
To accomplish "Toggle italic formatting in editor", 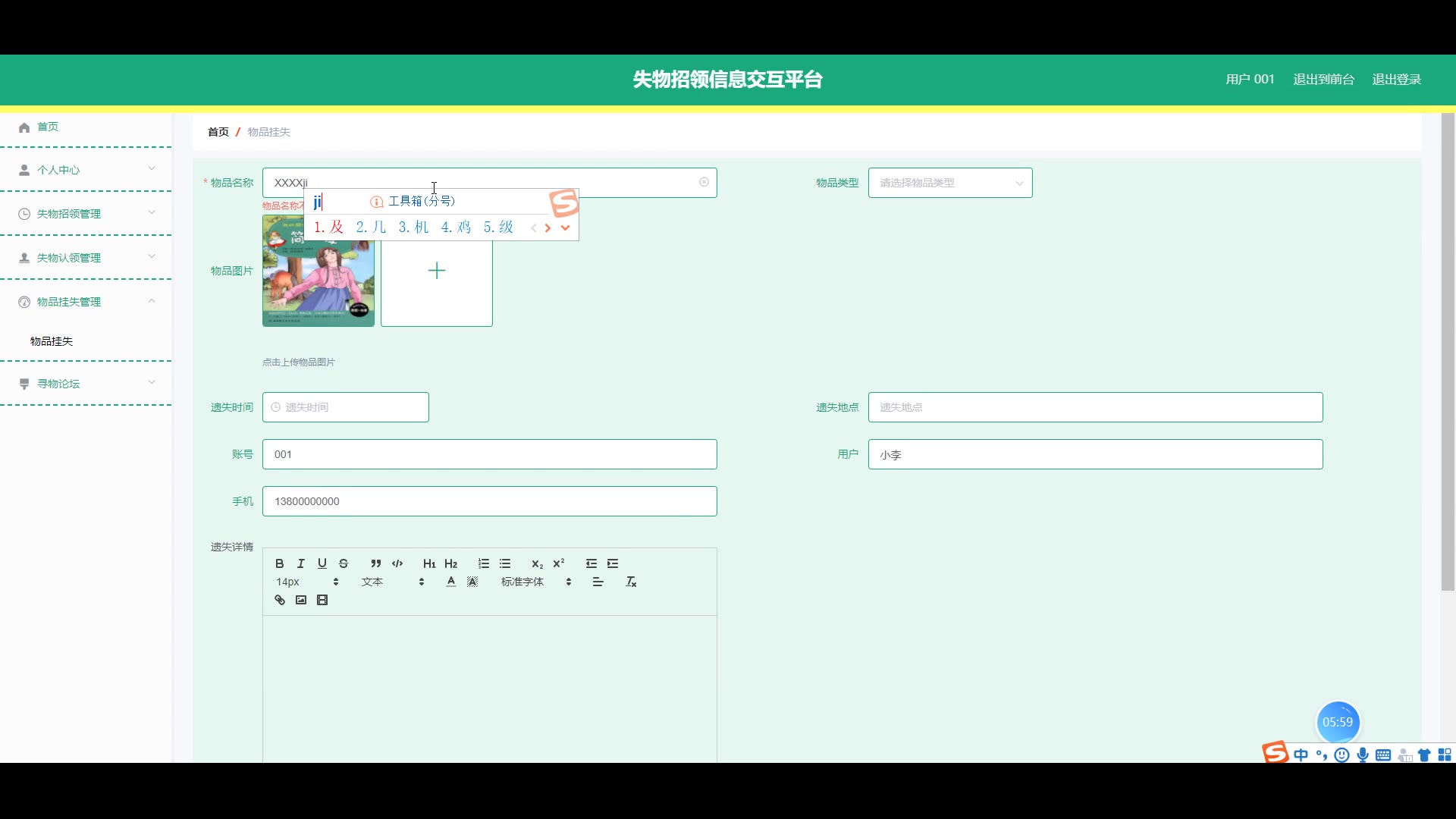I will (x=301, y=563).
